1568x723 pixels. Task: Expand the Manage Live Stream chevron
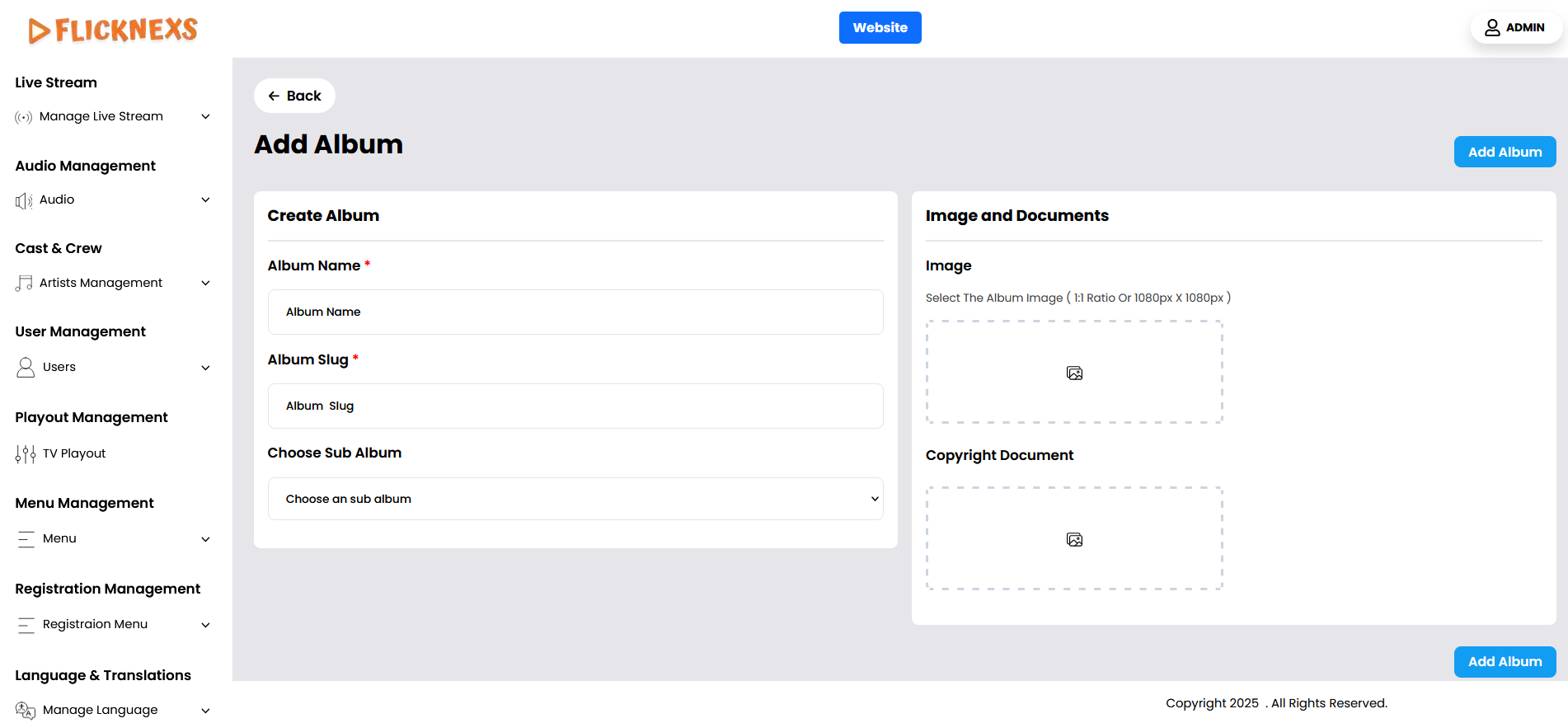point(205,117)
